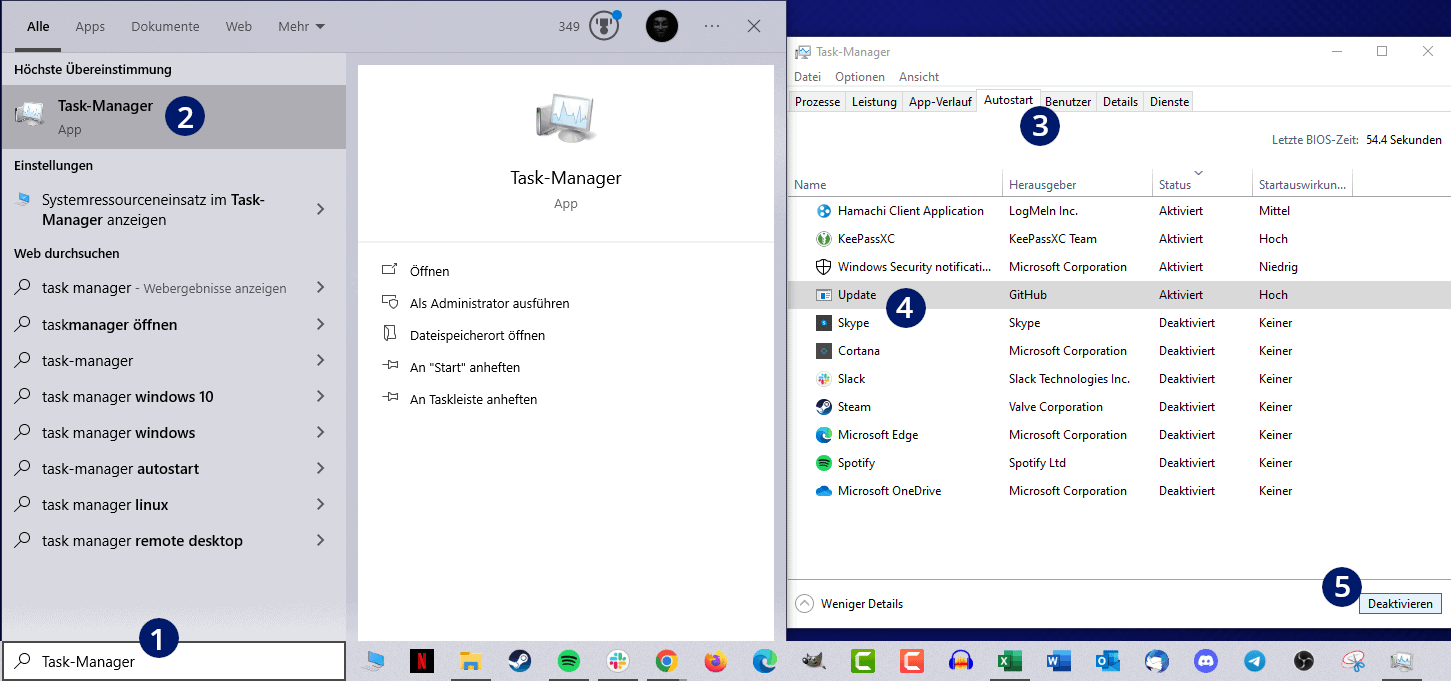Launch Firefox from the taskbar
Screen dimensions: 1451x681
(716, 661)
